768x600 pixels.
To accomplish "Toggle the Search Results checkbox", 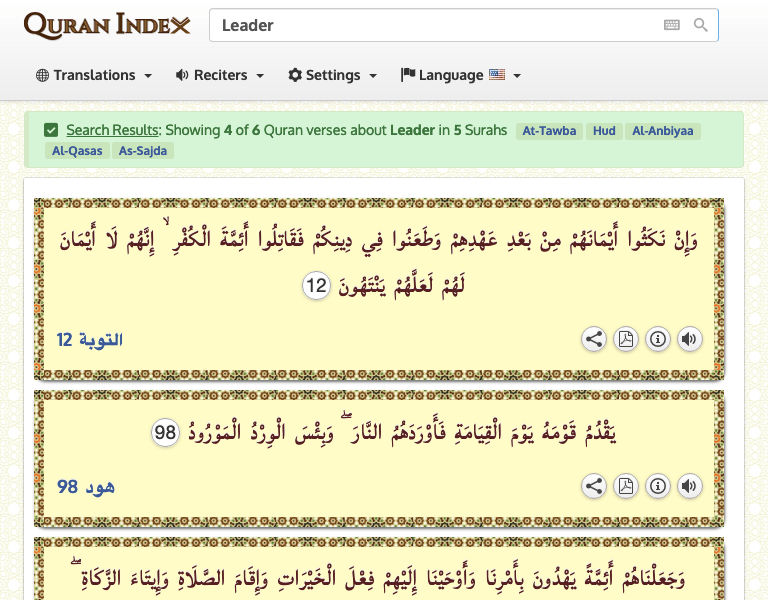I will [x=51, y=130].
